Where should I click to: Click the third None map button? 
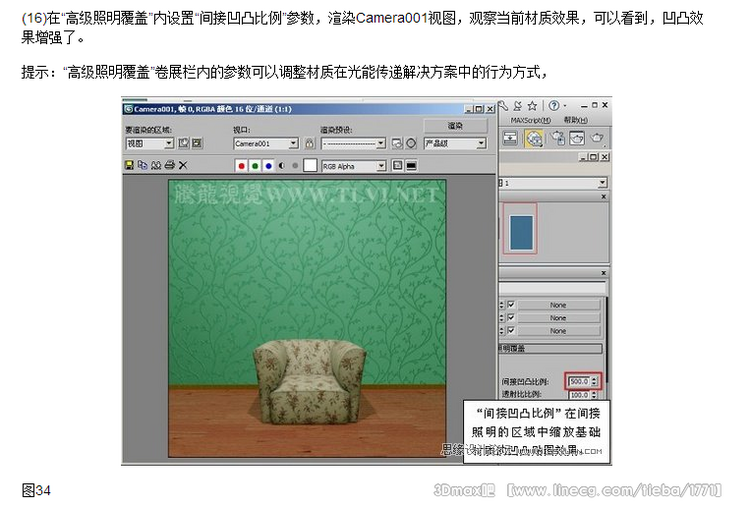[558, 331]
